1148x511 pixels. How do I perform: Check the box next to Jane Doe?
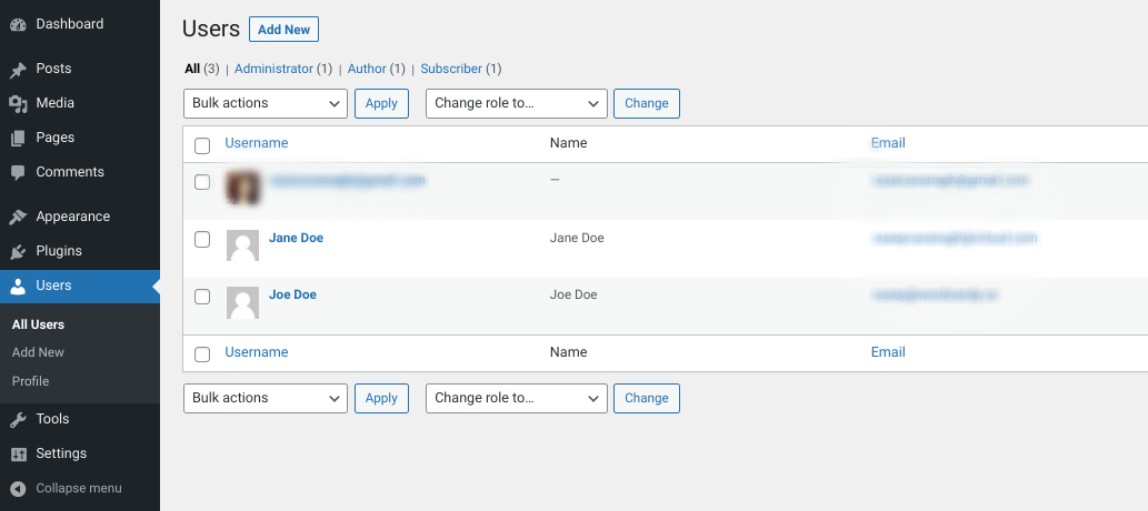coord(202,240)
